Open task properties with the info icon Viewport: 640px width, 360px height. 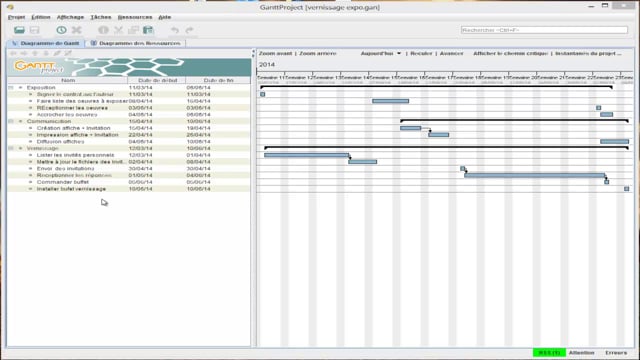[x=103, y=30]
